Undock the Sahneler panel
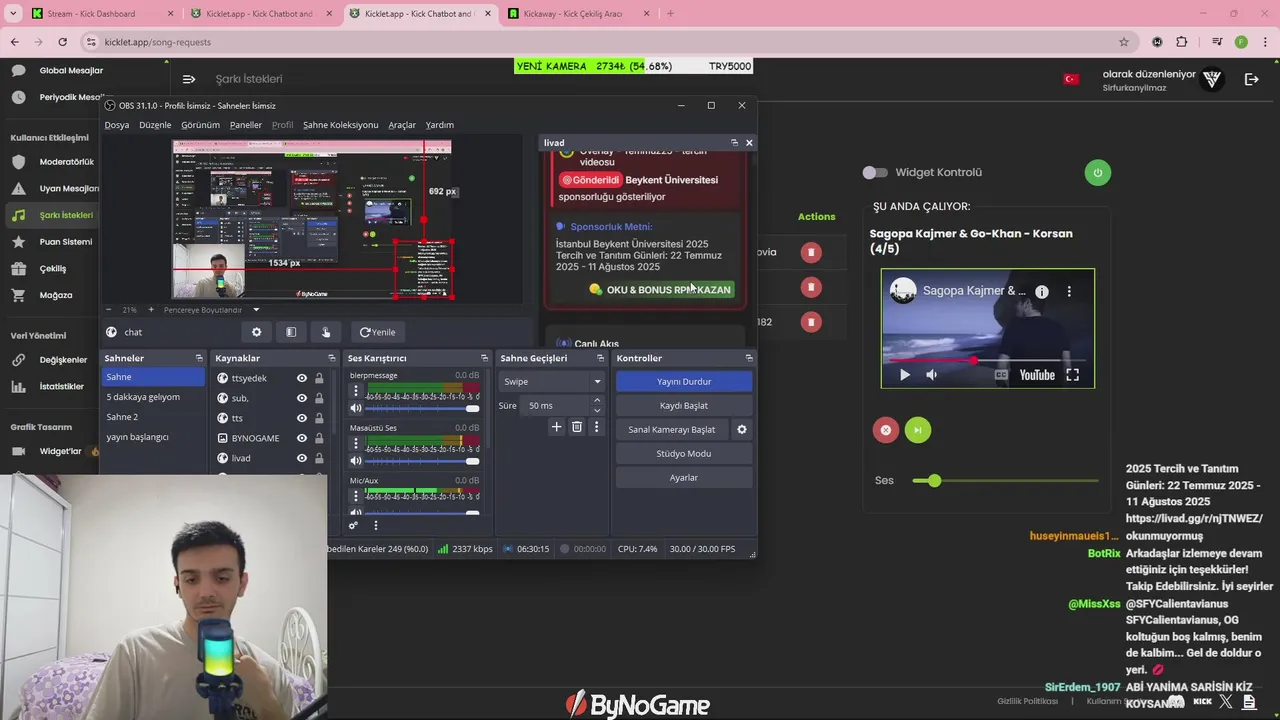The height and width of the screenshot is (720, 1280). pyautogui.click(x=199, y=358)
